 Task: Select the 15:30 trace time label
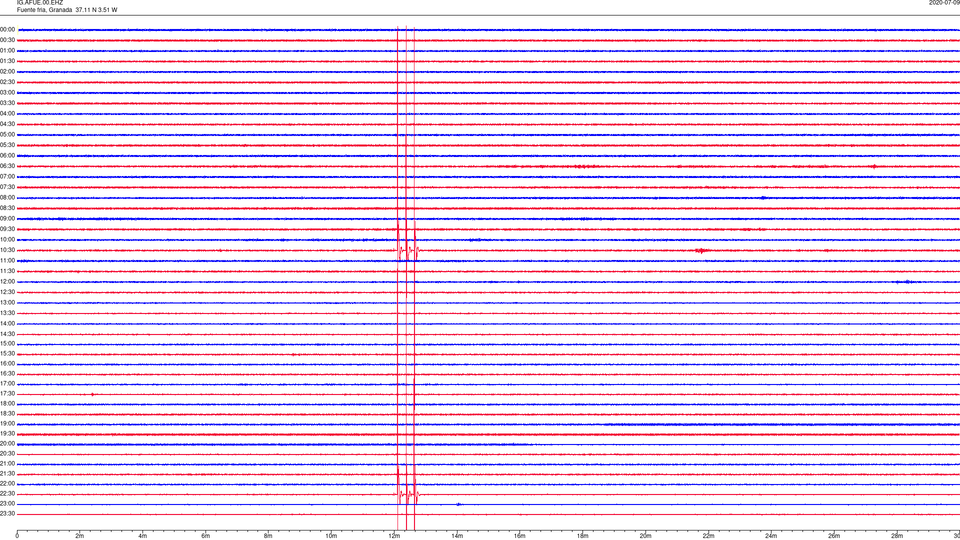point(7,353)
